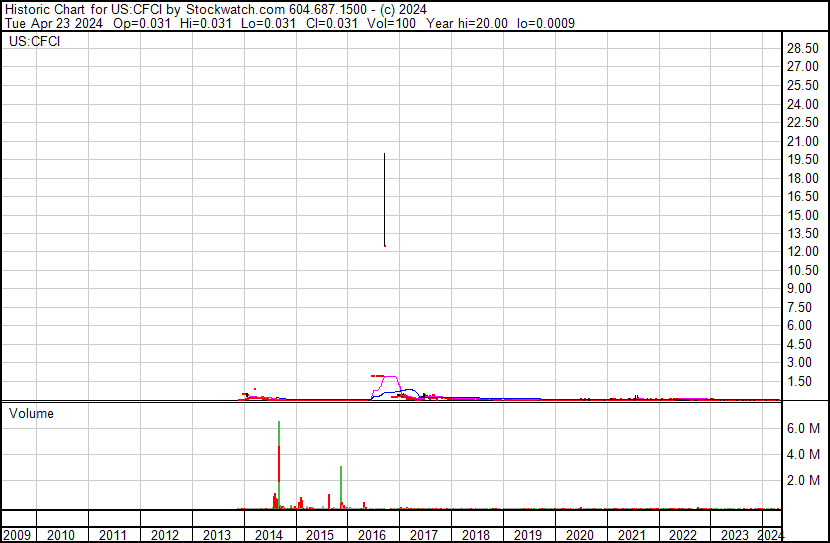The image size is (830, 543).
Task: Click the 2024 year label
Action: point(771,535)
